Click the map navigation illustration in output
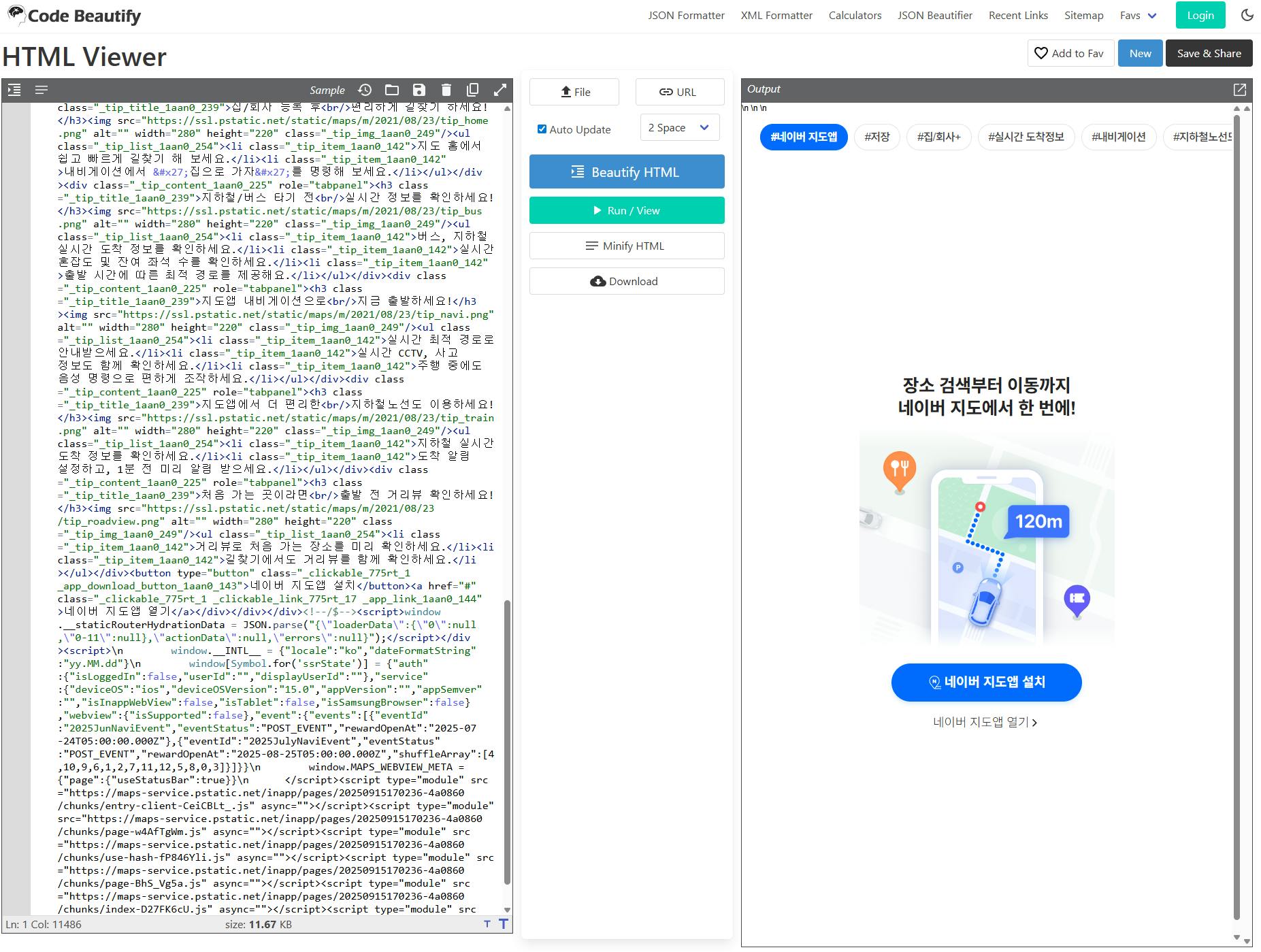 pos(987,538)
